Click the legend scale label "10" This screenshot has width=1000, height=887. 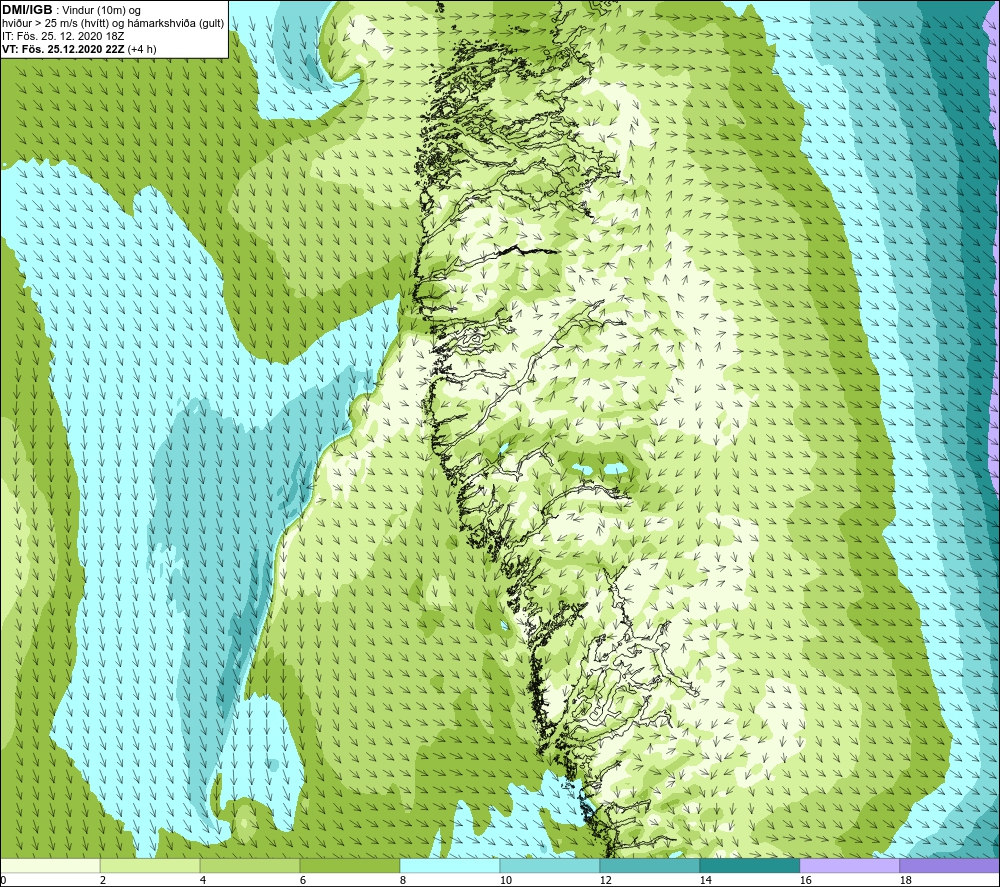505,881
